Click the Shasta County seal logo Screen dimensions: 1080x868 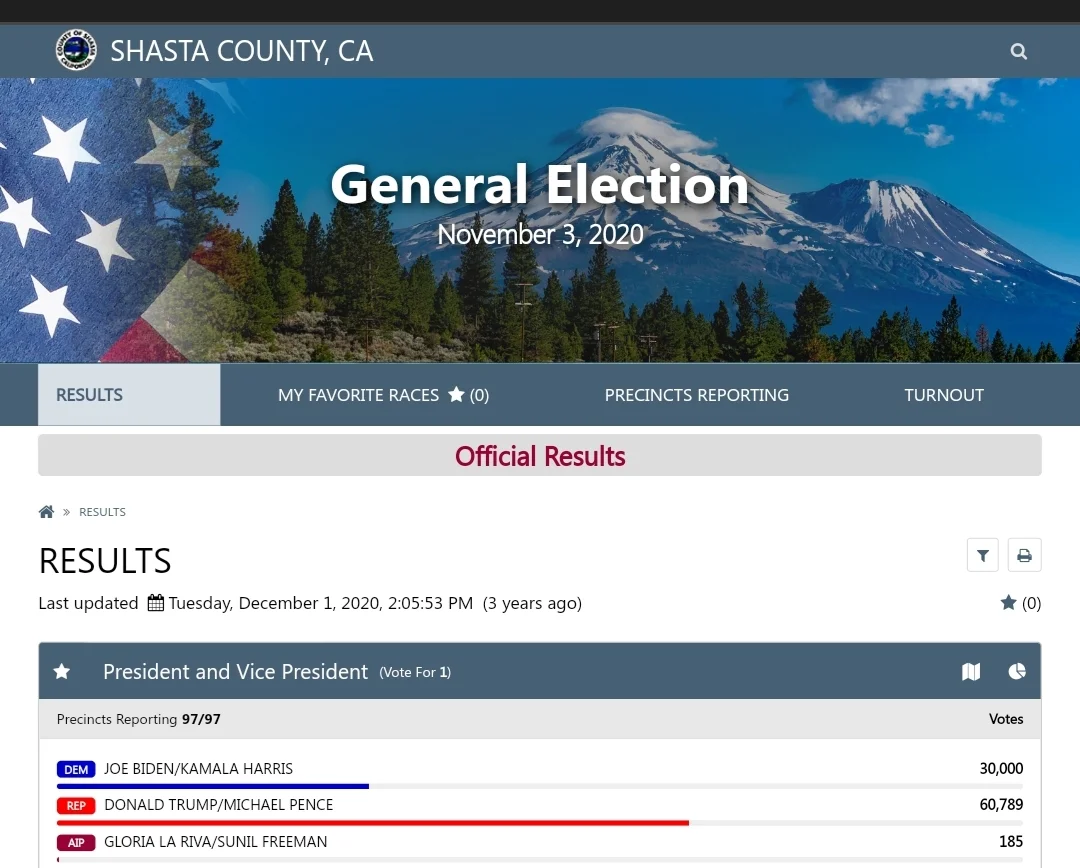pyautogui.click(x=76, y=50)
